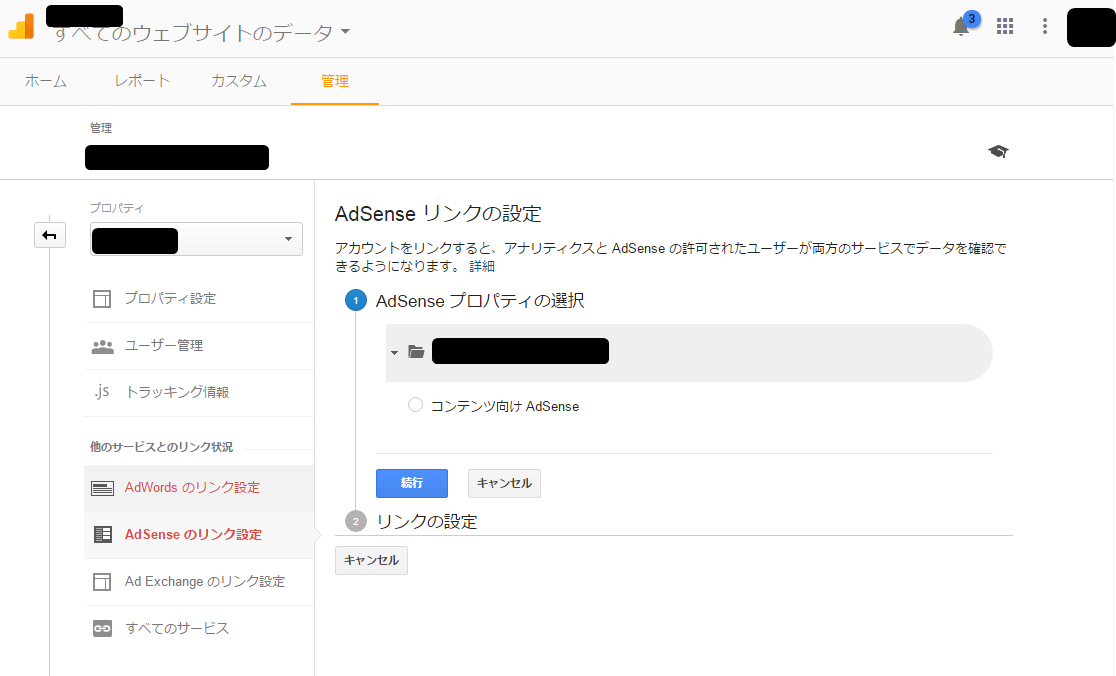
Task: Open the すべてのウェブサイトのデータ view selector
Action: tap(202, 33)
